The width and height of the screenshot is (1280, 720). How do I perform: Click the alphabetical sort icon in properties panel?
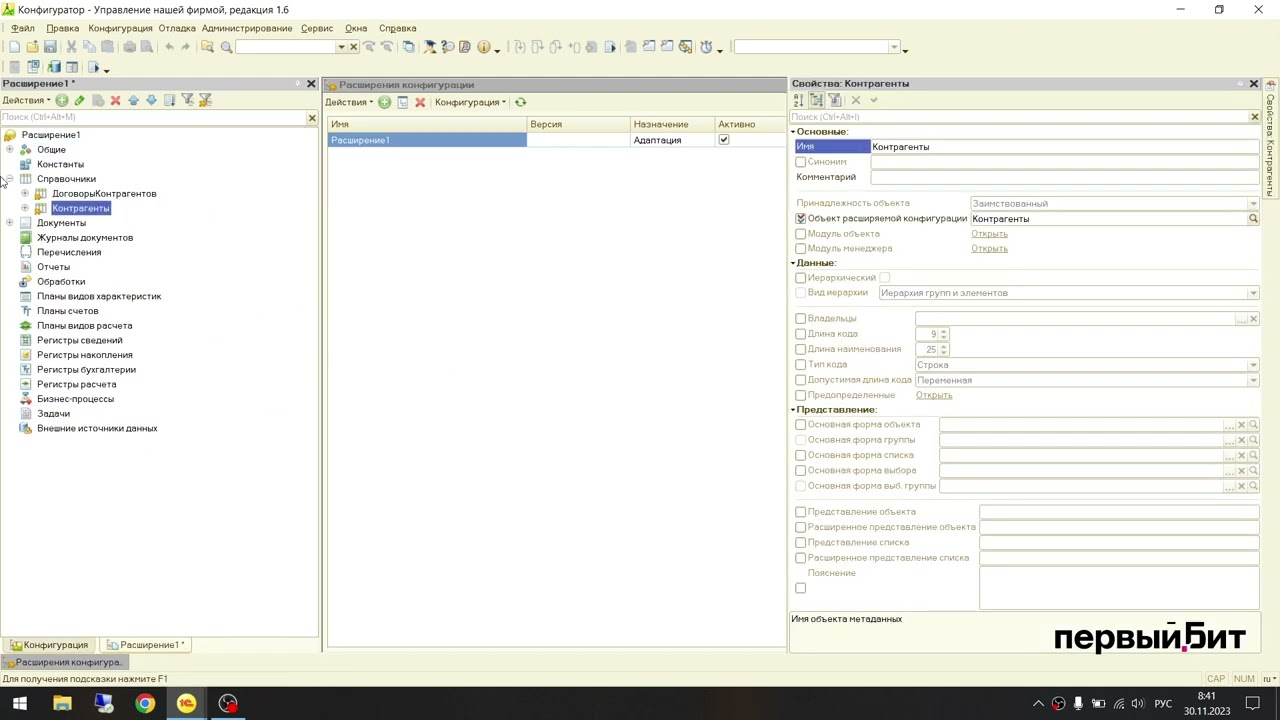click(798, 100)
